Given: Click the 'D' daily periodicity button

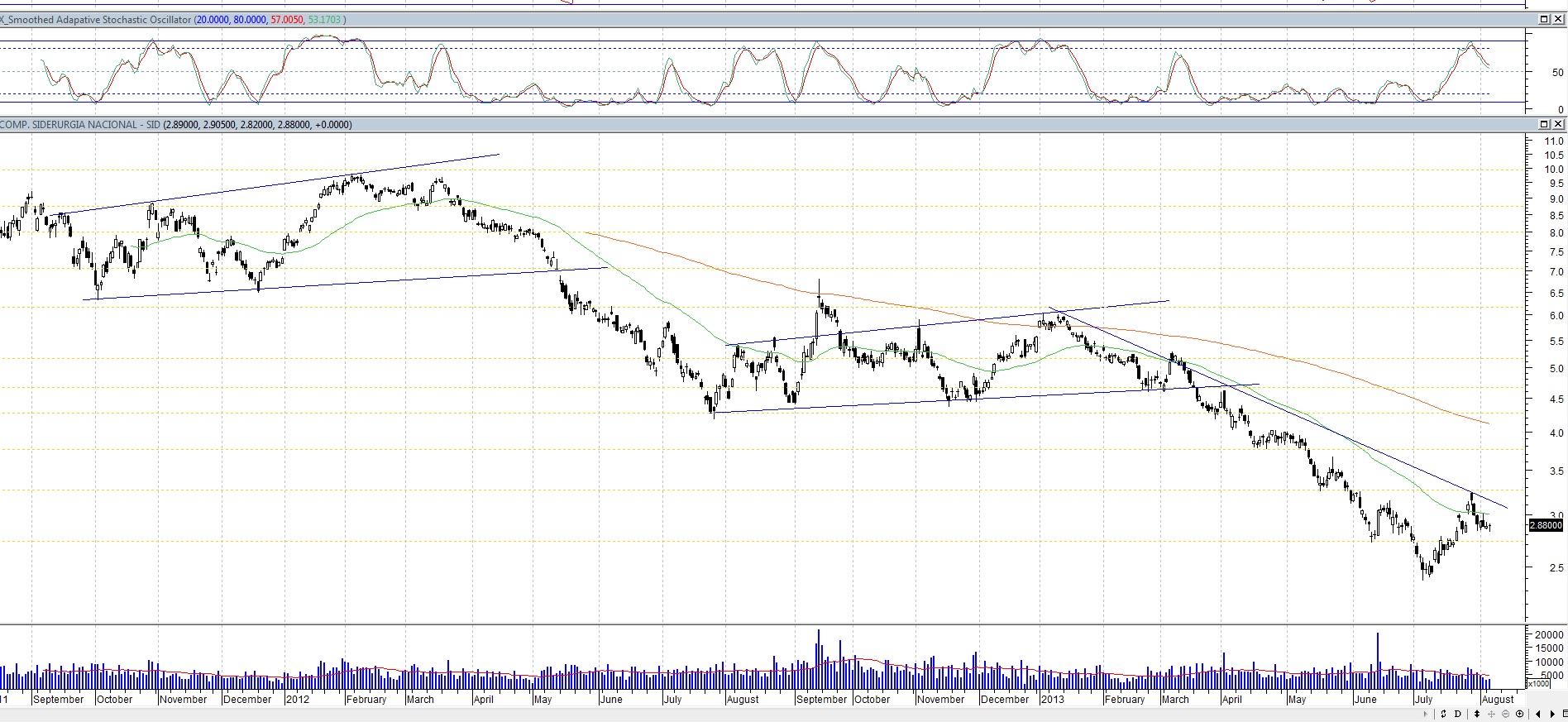Looking at the screenshot, I should click(1460, 714).
